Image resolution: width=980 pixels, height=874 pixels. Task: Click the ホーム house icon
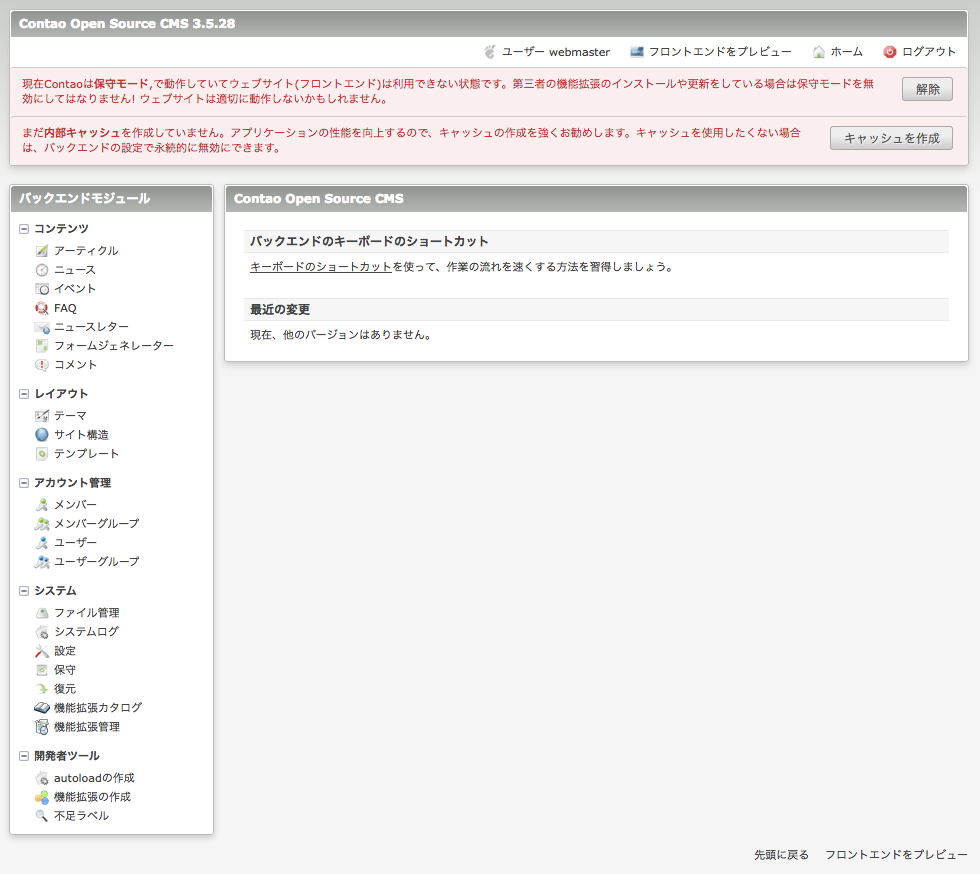tap(818, 52)
